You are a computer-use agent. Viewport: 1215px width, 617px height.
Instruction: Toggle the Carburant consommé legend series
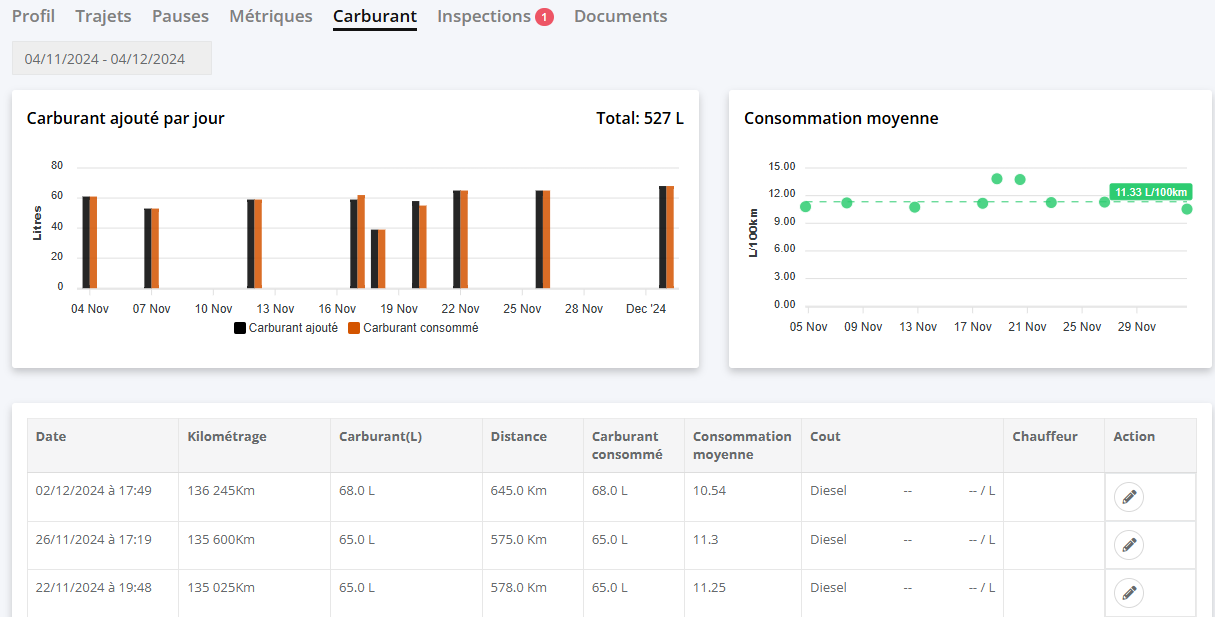pos(413,328)
